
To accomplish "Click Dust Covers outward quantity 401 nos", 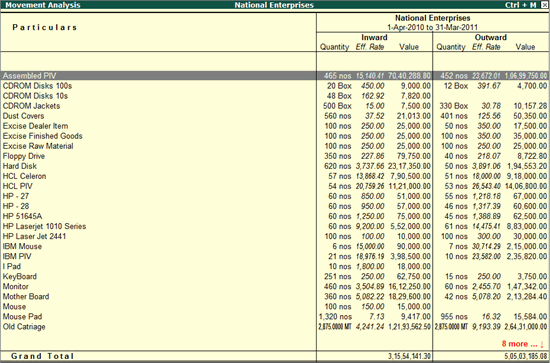I will (453, 116).
